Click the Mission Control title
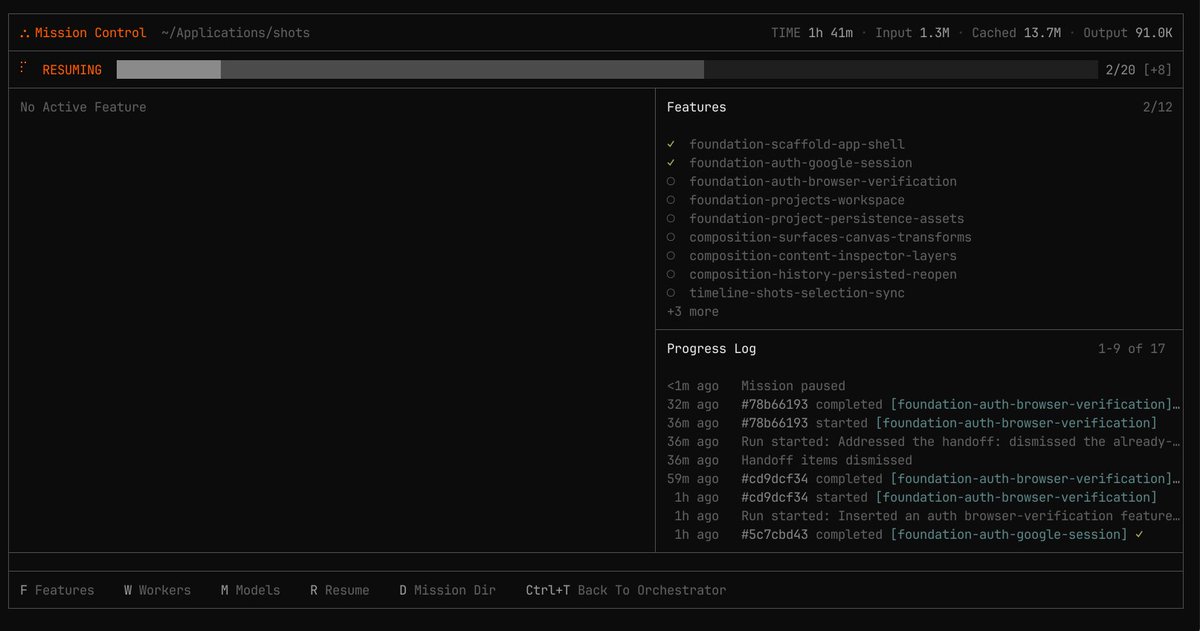 (x=90, y=33)
